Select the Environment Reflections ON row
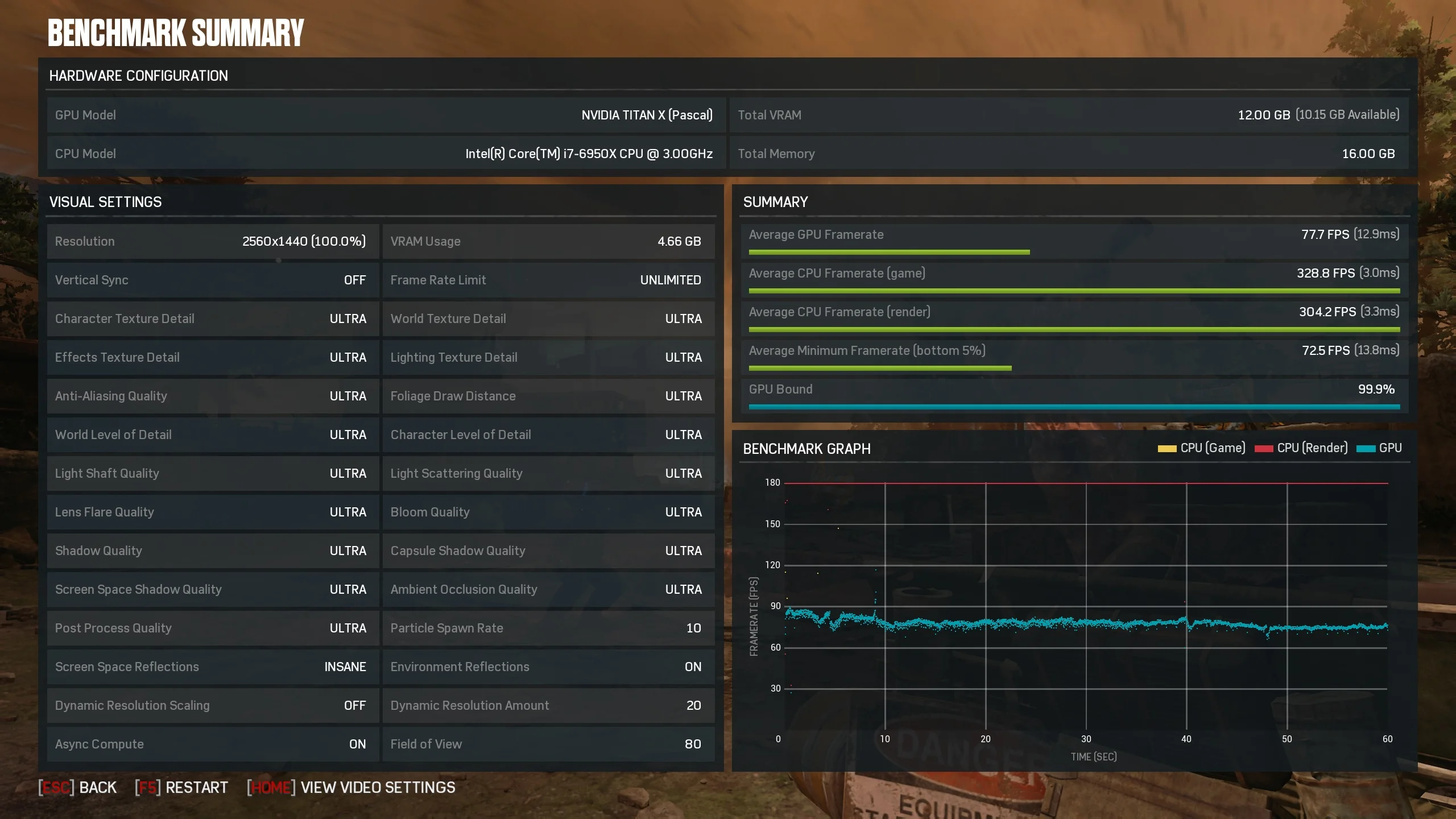This screenshot has height=819, width=1456. 548,667
